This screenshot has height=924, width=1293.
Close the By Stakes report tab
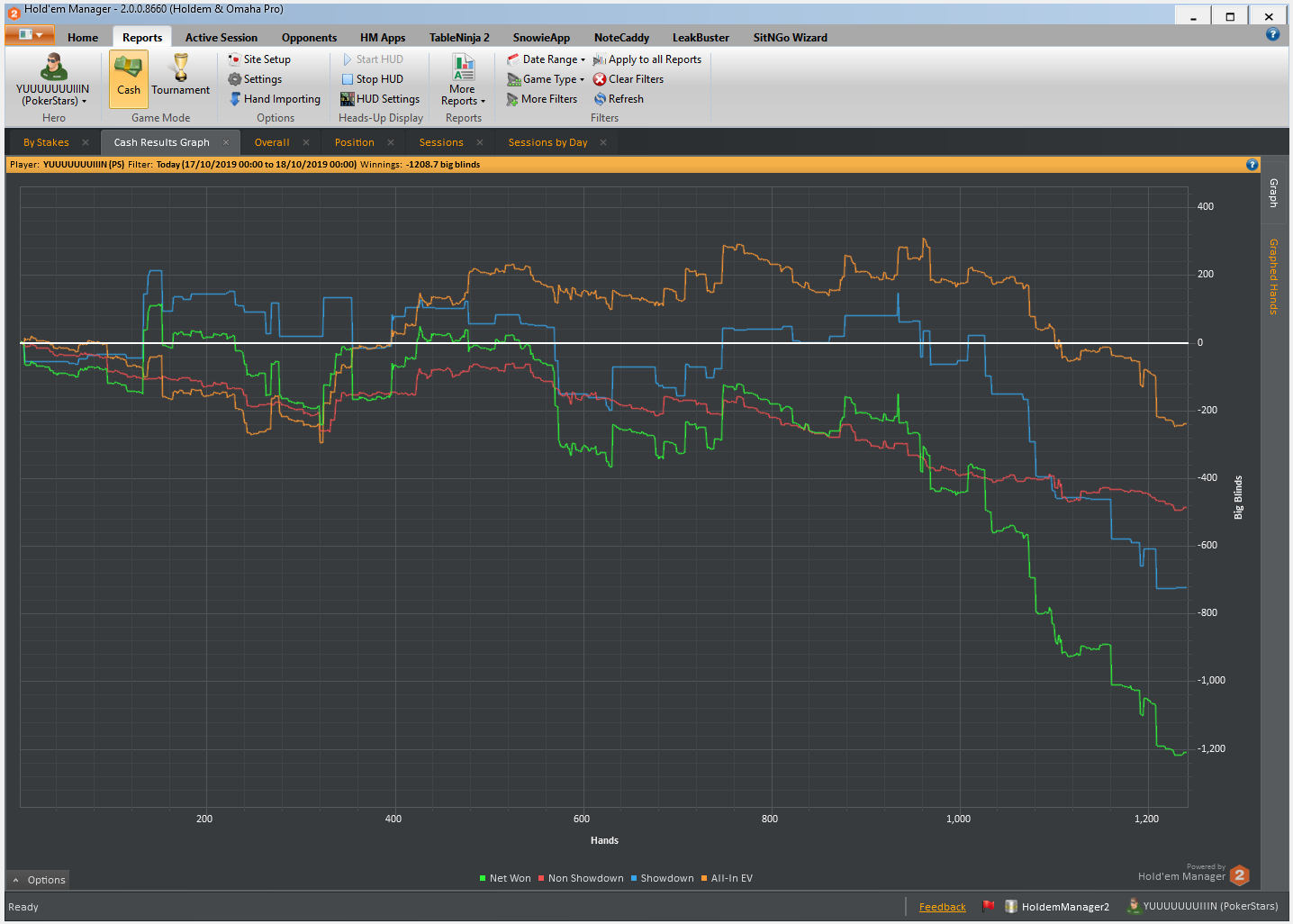coord(86,142)
